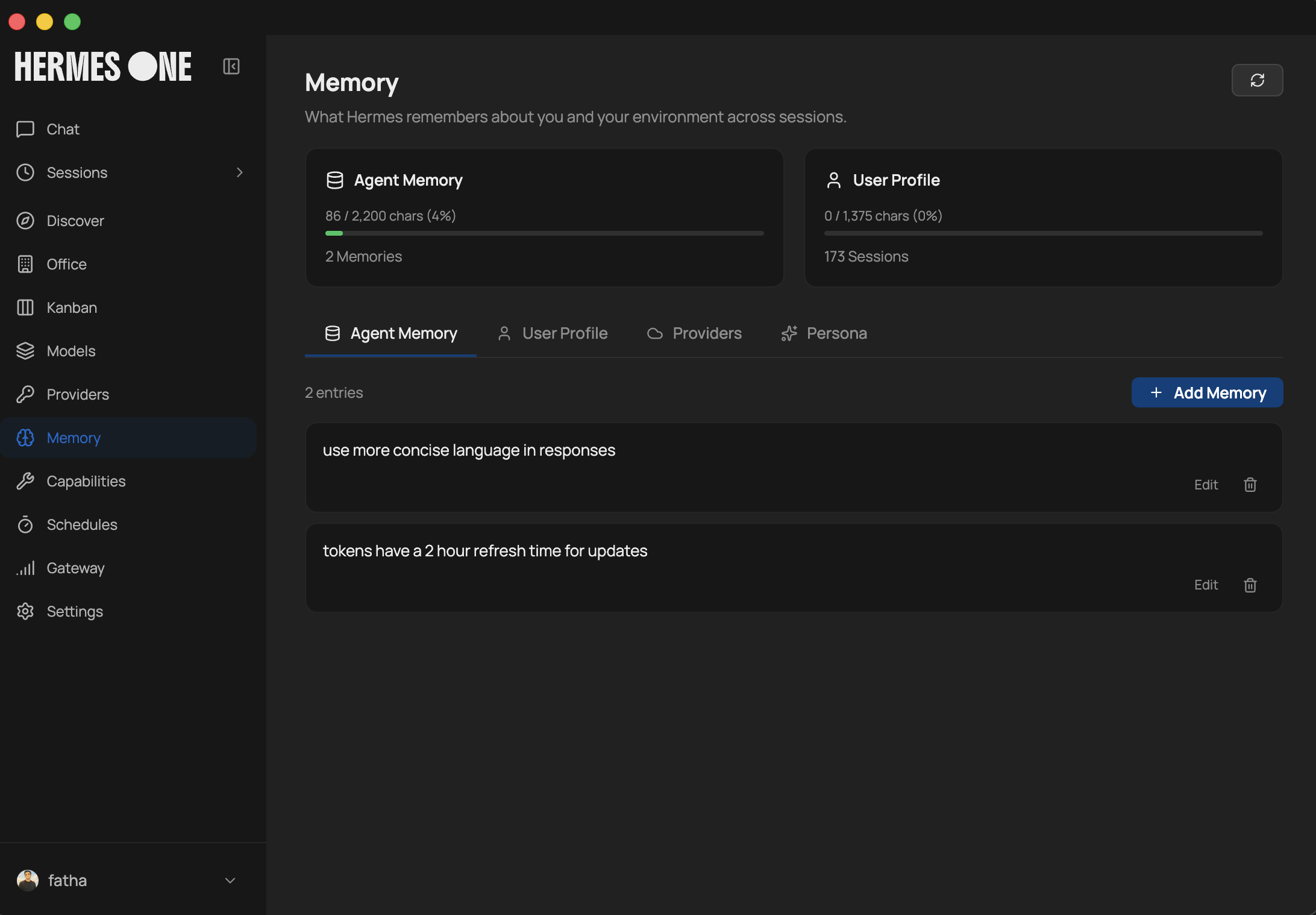Edit the tokens refresh time memory
1316x915 pixels.
click(1206, 585)
